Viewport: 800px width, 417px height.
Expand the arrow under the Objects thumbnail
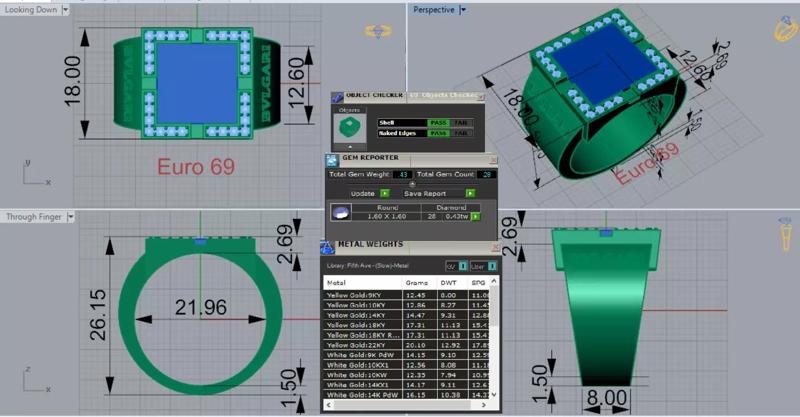pos(350,147)
